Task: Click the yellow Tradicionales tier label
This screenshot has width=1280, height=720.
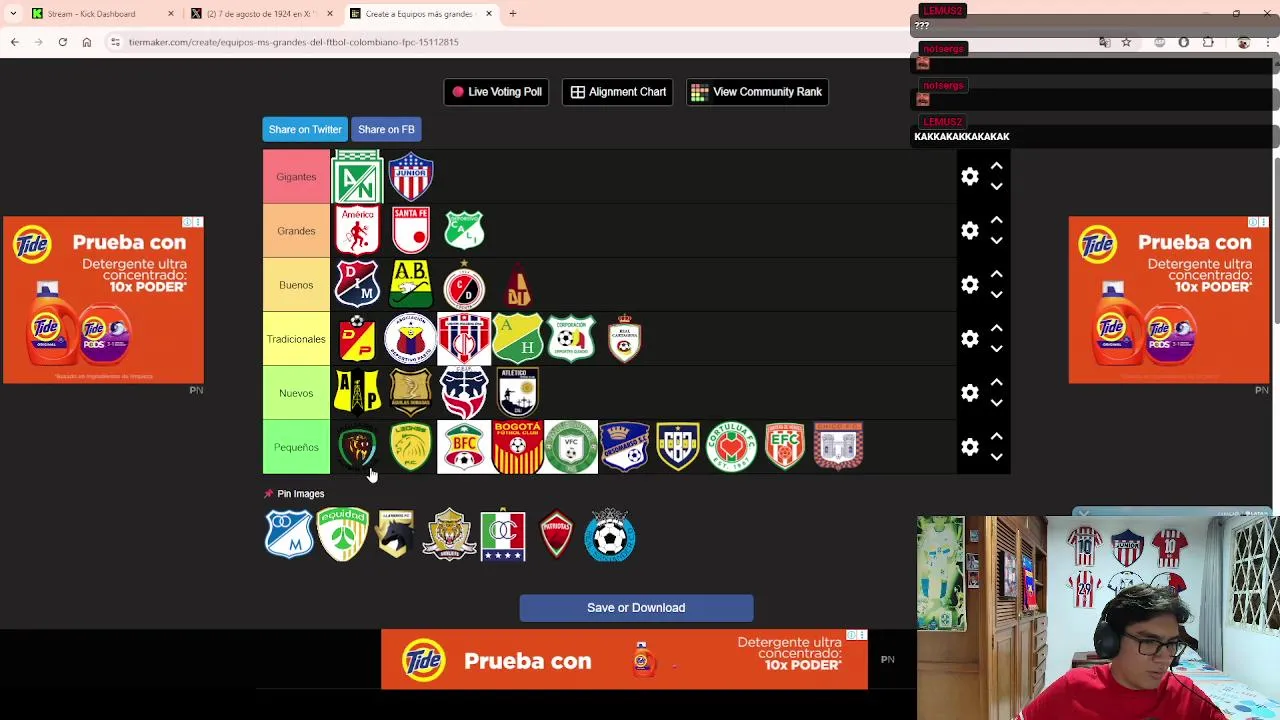Action: (x=296, y=339)
